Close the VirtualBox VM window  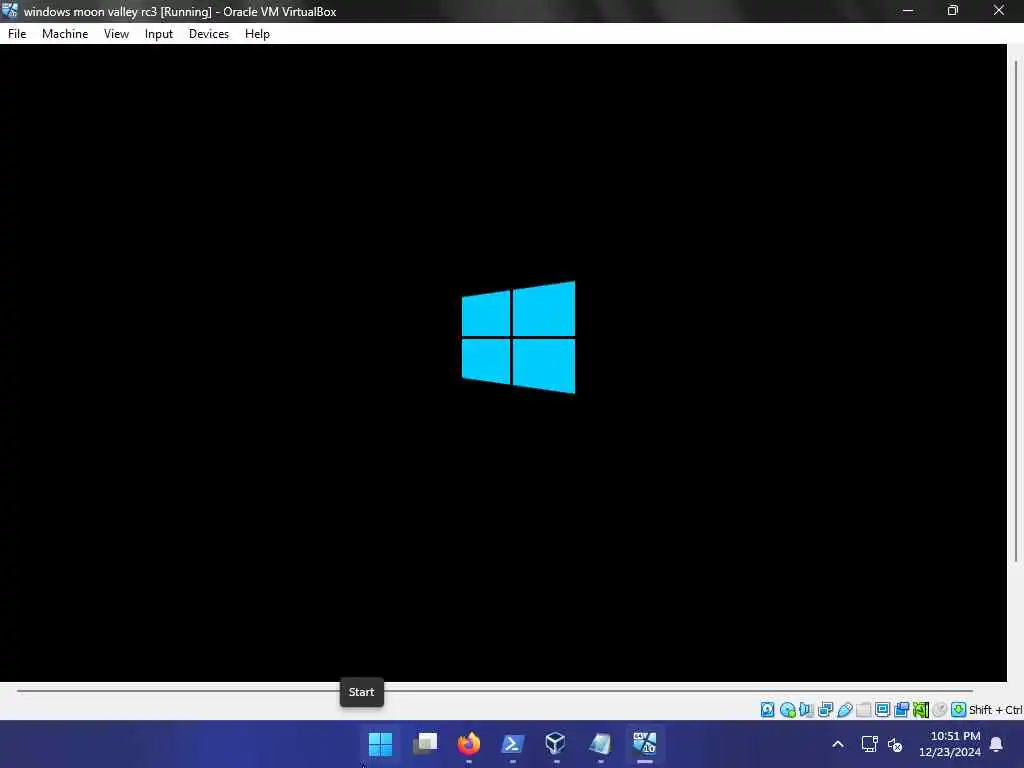click(999, 10)
